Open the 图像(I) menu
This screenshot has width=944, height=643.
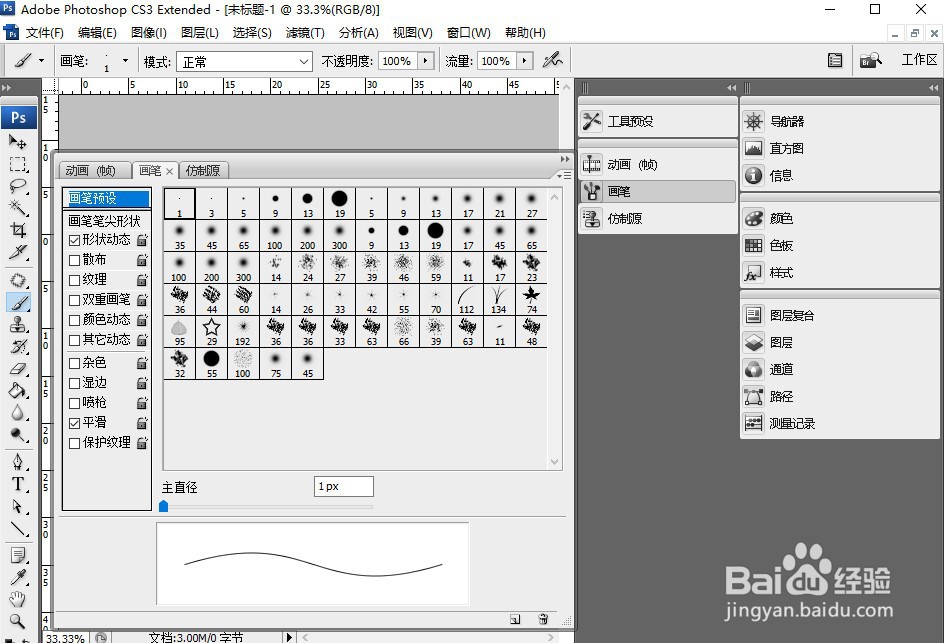click(x=148, y=33)
